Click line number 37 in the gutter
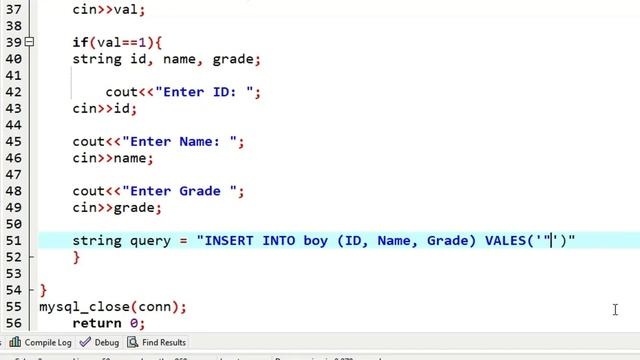Viewport: 640px width, 360px height. [13, 9]
